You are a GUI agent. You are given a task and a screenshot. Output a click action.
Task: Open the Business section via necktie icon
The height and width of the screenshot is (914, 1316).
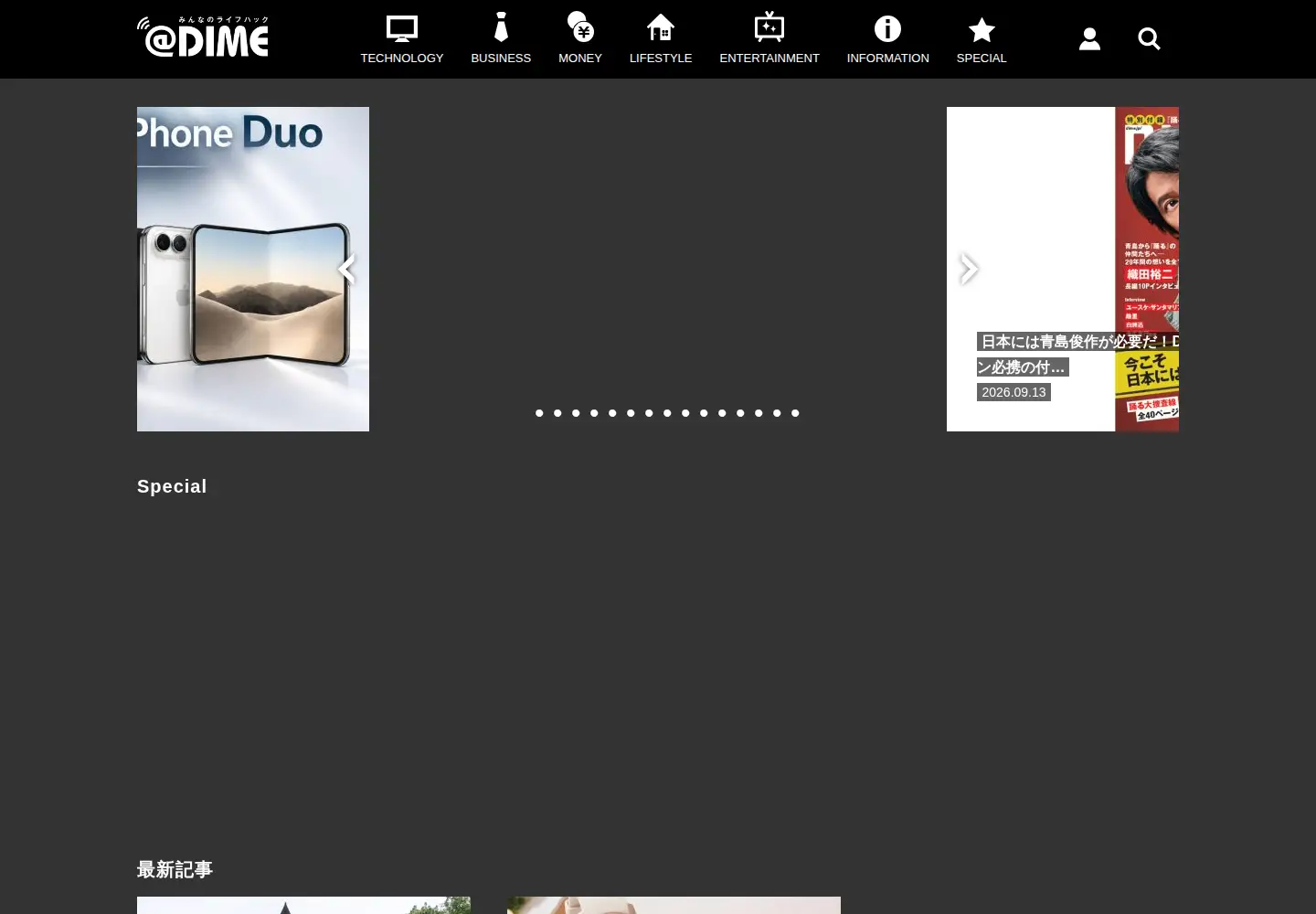pyautogui.click(x=501, y=27)
